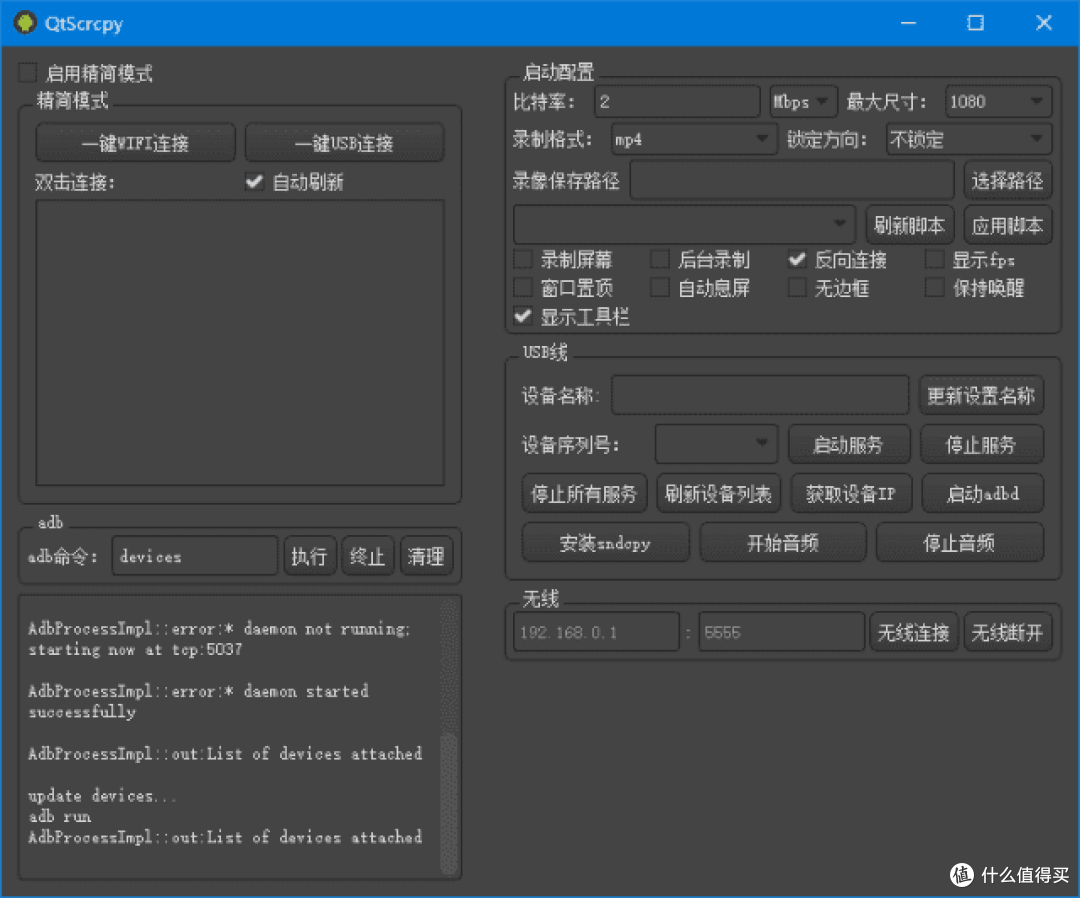Focus the 比特率 input field

677,102
